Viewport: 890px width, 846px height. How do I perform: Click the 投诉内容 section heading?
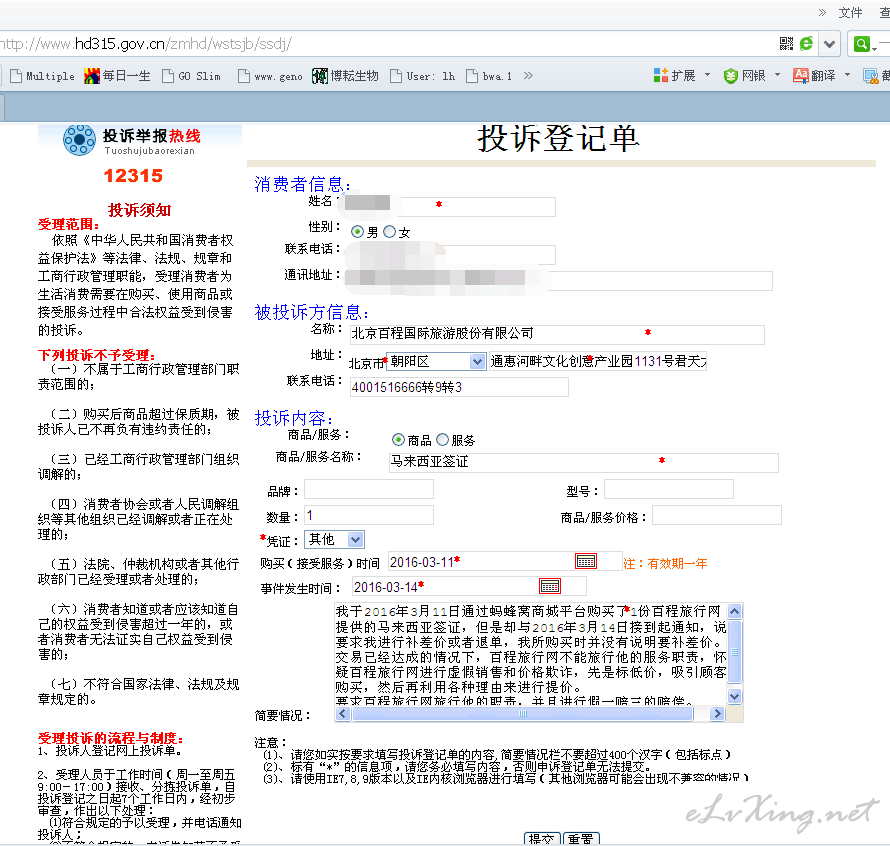coord(293,418)
